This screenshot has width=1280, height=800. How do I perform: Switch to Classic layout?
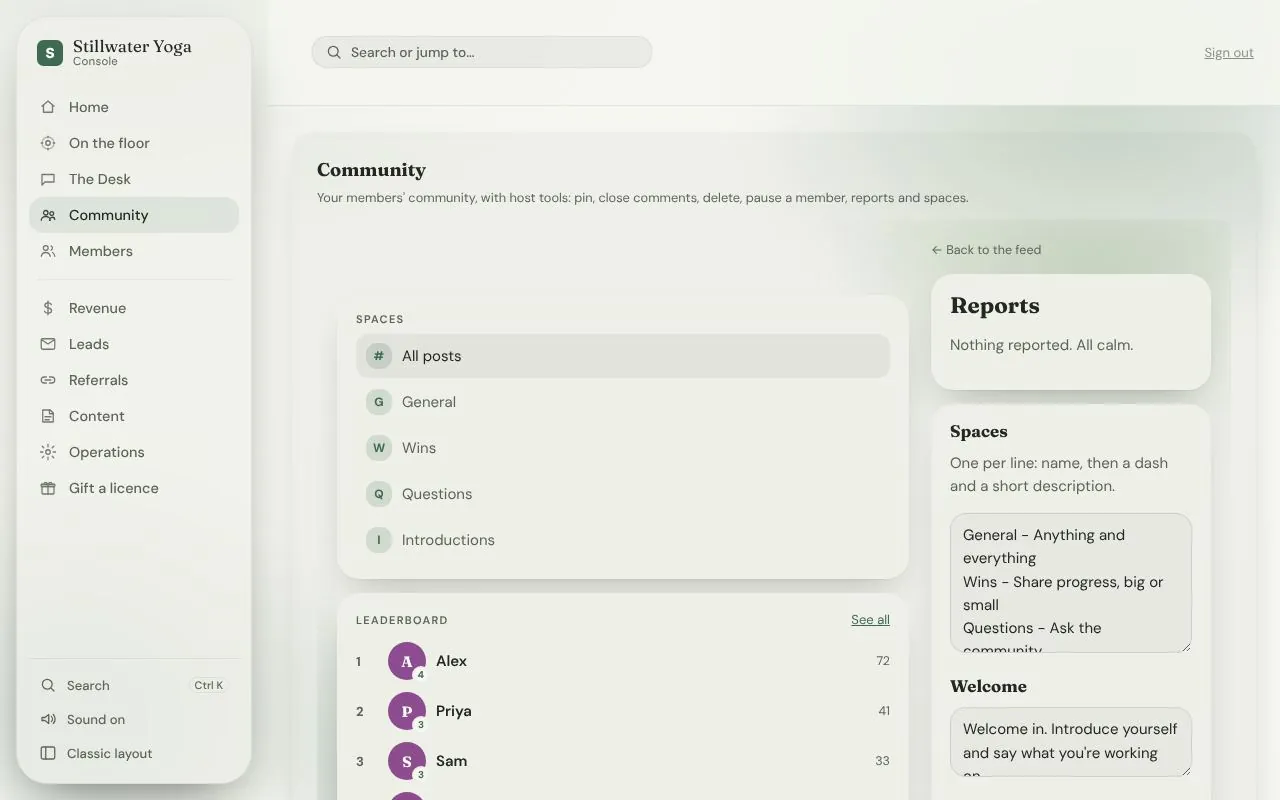(134, 753)
